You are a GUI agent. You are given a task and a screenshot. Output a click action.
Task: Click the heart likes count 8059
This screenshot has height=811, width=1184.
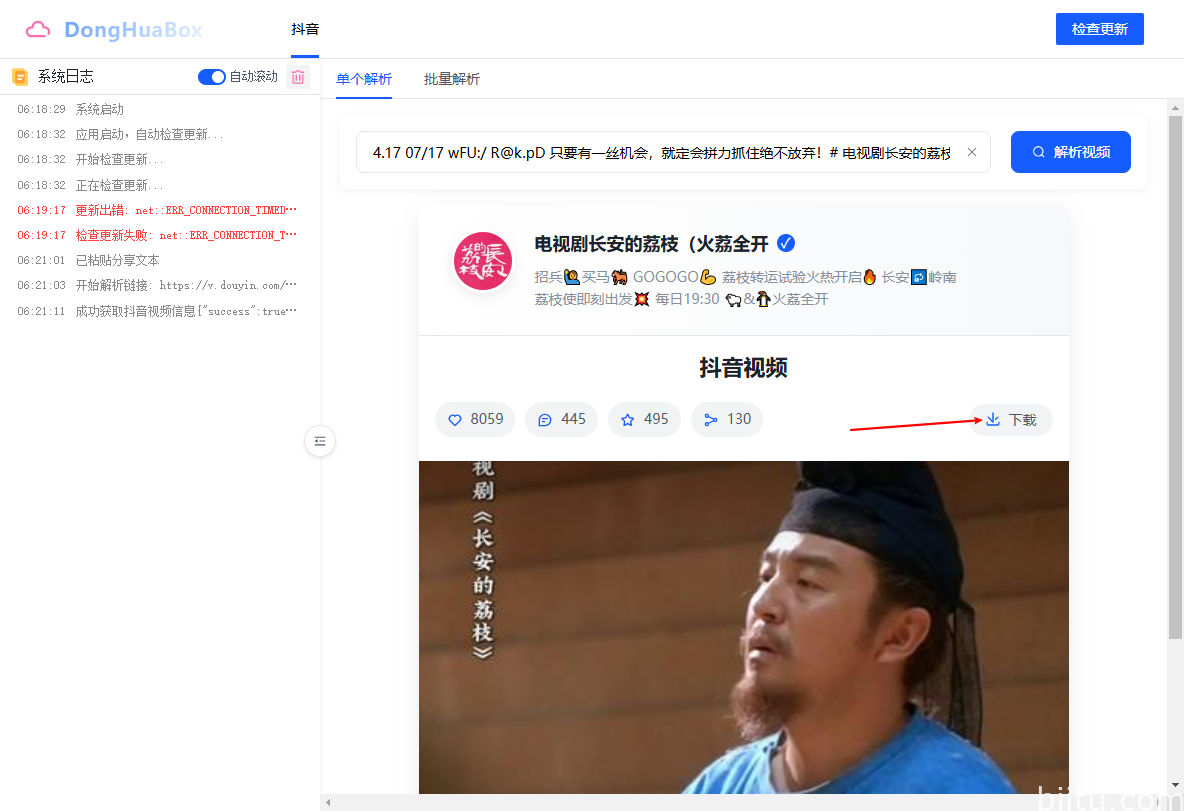(x=475, y=419)
